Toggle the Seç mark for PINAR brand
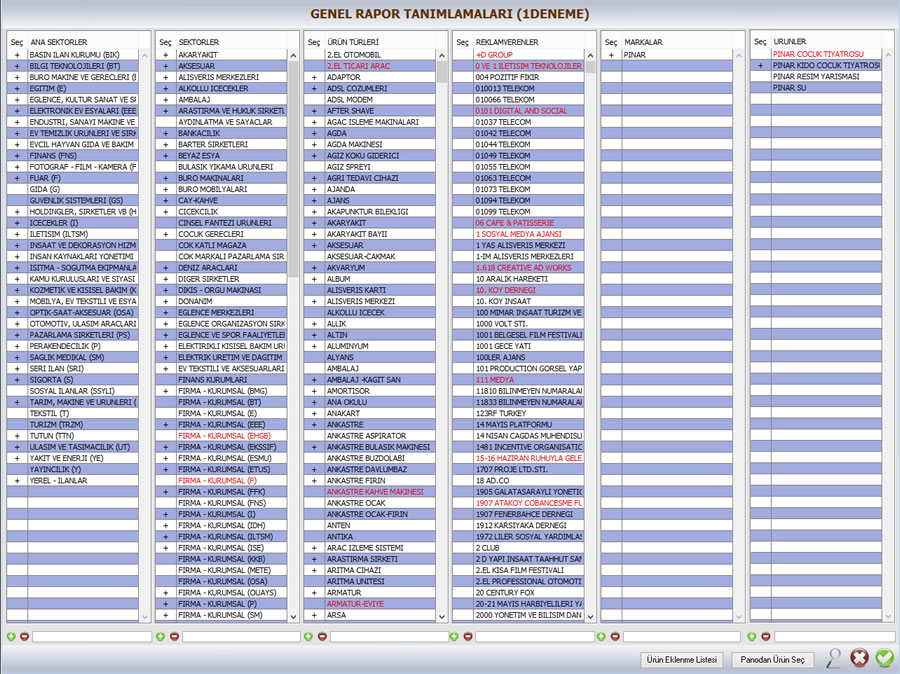 click(x=611, y=55)
